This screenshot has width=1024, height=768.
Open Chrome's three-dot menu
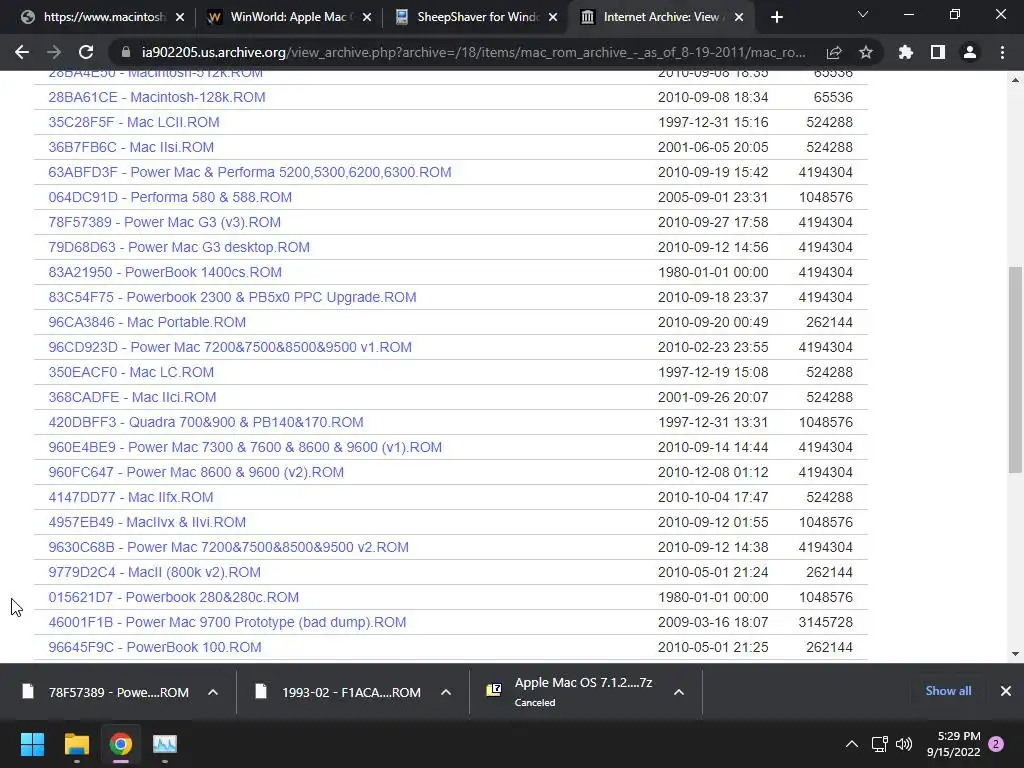[1002, 52]
